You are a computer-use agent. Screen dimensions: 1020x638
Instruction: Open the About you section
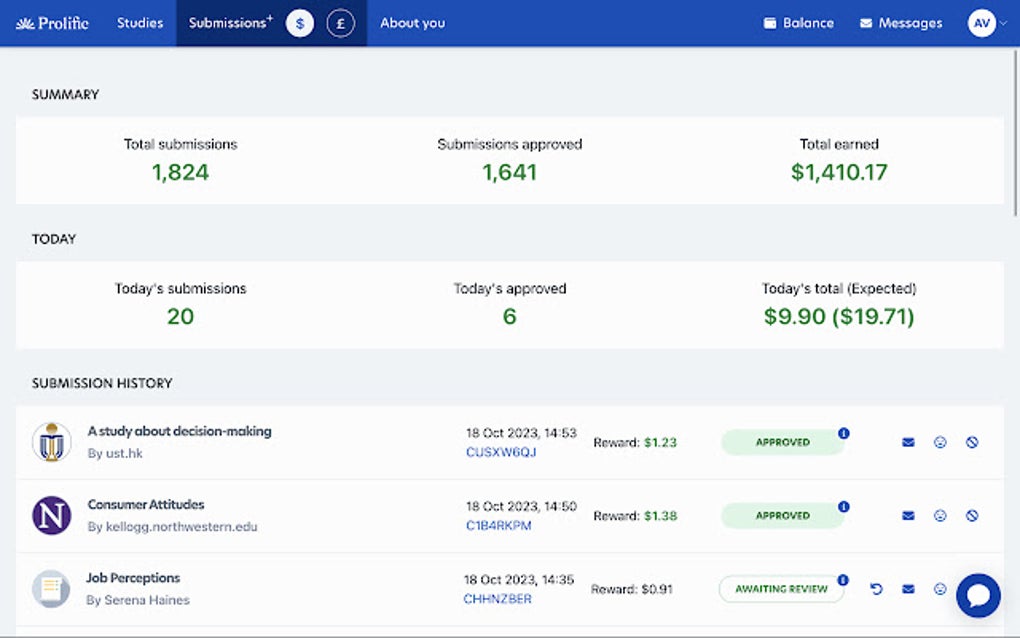click(412, 22)
